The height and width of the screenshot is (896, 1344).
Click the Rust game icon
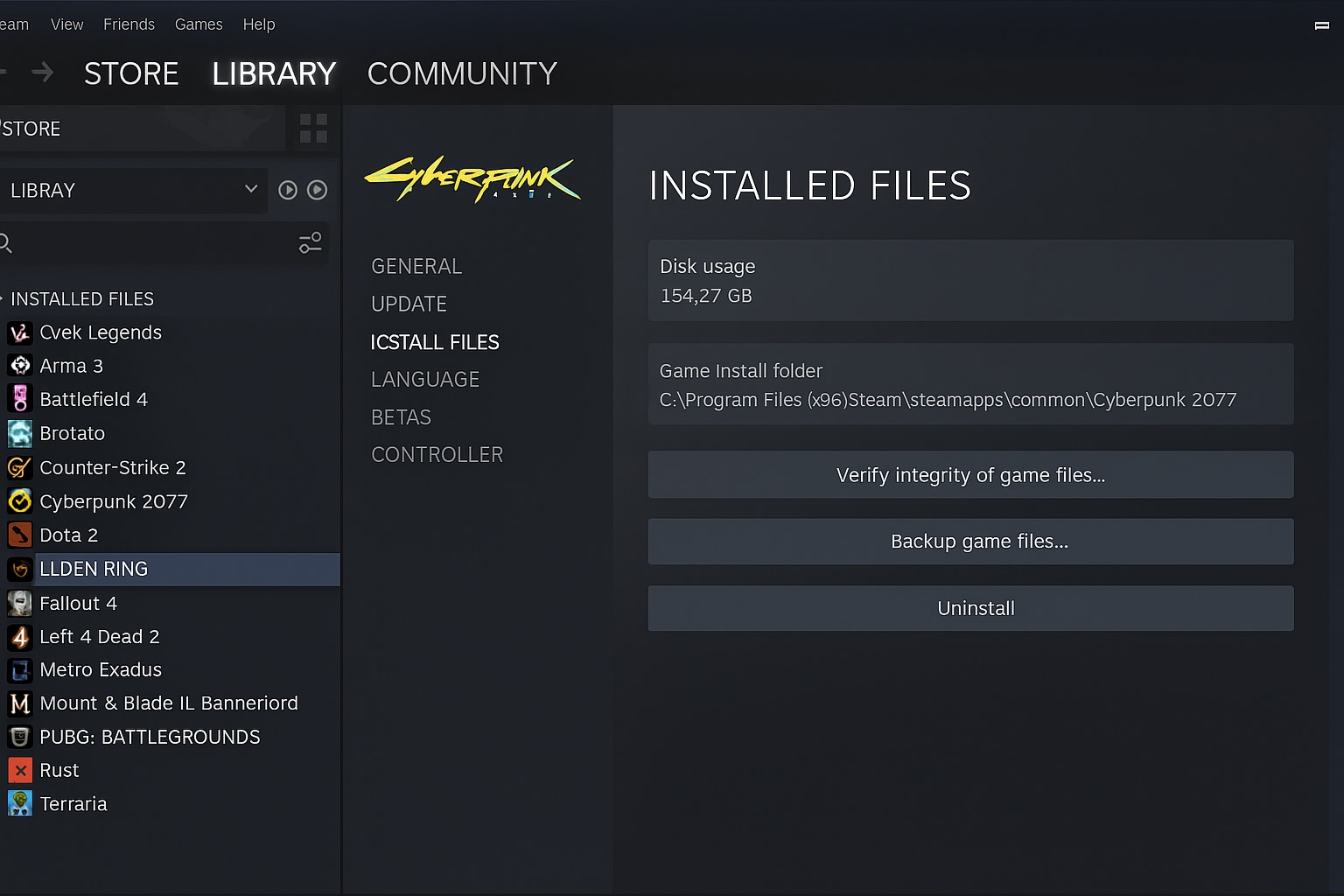19,770
